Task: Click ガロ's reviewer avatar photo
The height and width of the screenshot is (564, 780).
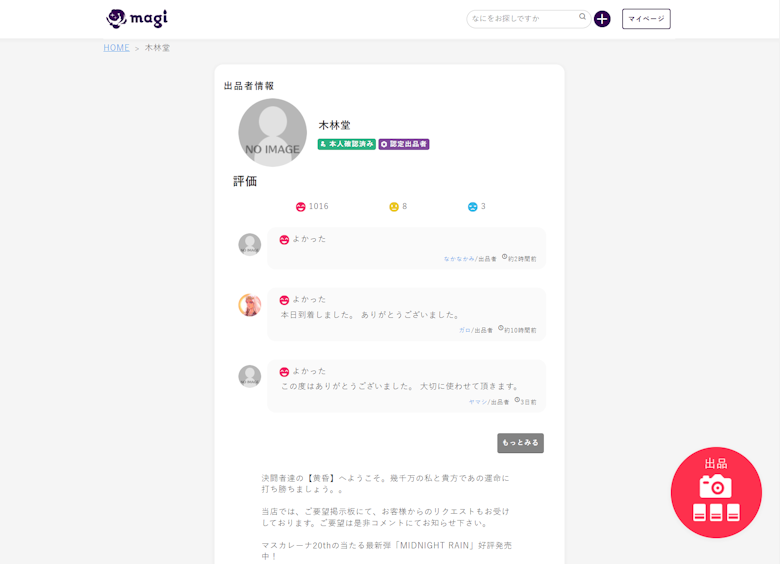Action: [250, 305]
